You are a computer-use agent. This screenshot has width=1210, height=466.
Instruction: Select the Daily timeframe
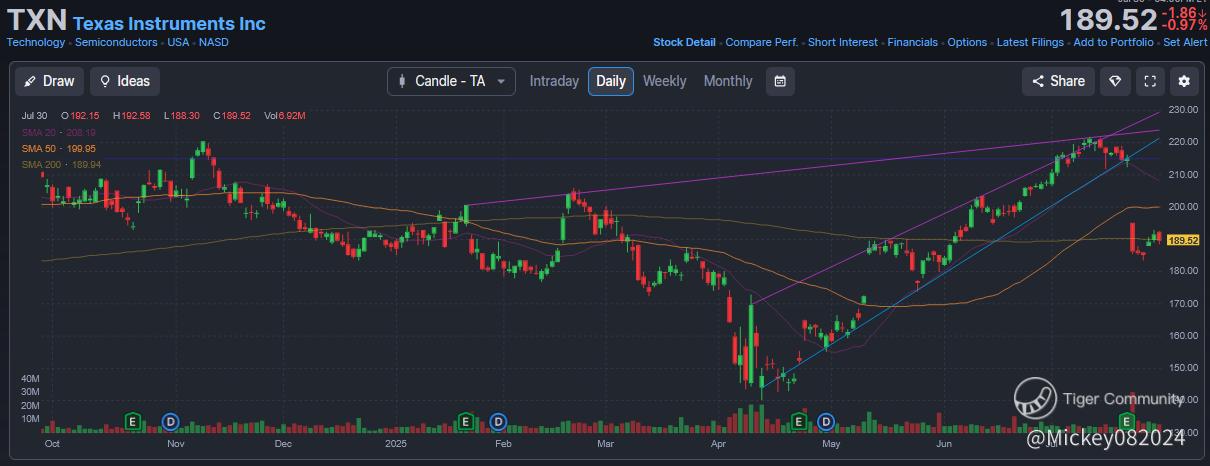tap(611, 81)
